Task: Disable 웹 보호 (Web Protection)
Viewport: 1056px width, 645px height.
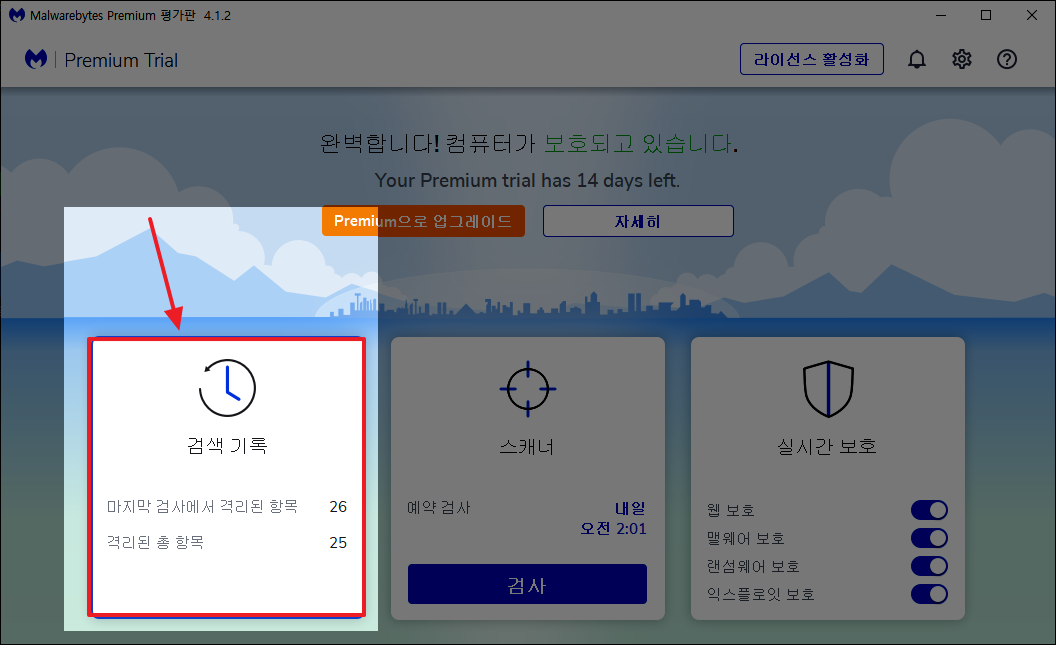Action: coord(929,510)
